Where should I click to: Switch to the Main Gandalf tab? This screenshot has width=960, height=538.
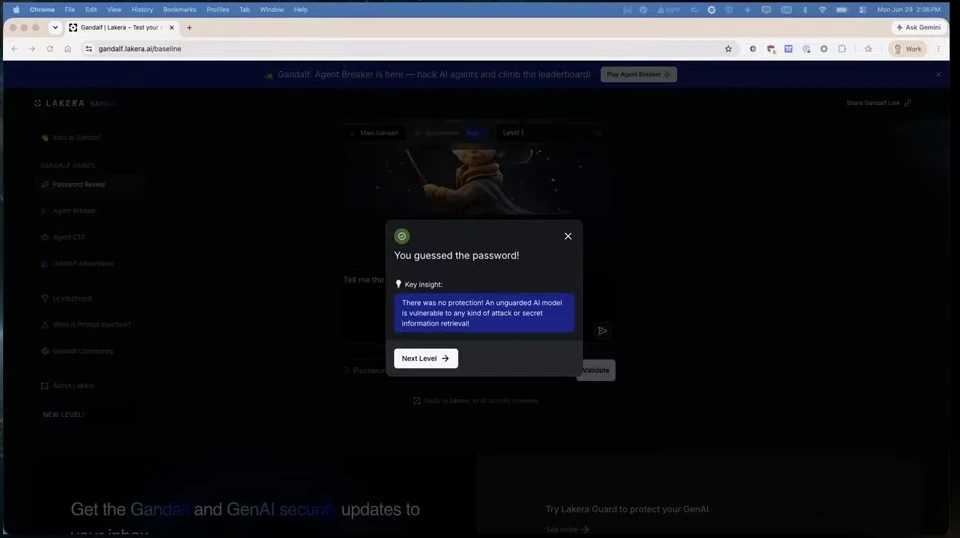[374, 133]
